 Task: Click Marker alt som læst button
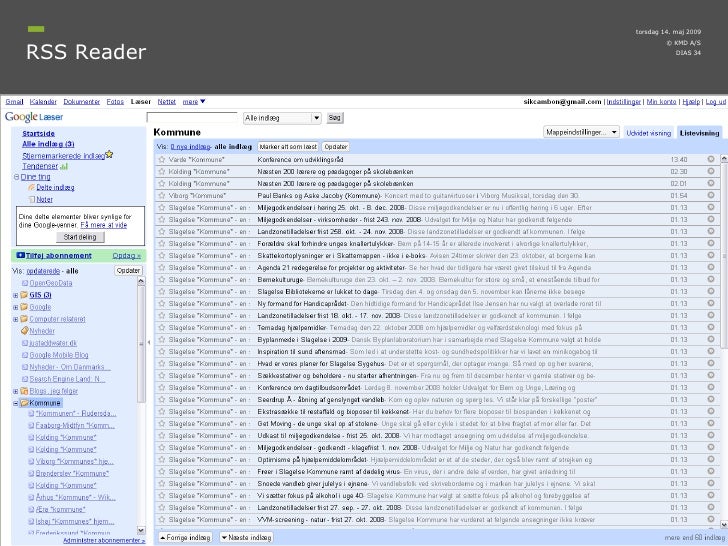(288, 147)
